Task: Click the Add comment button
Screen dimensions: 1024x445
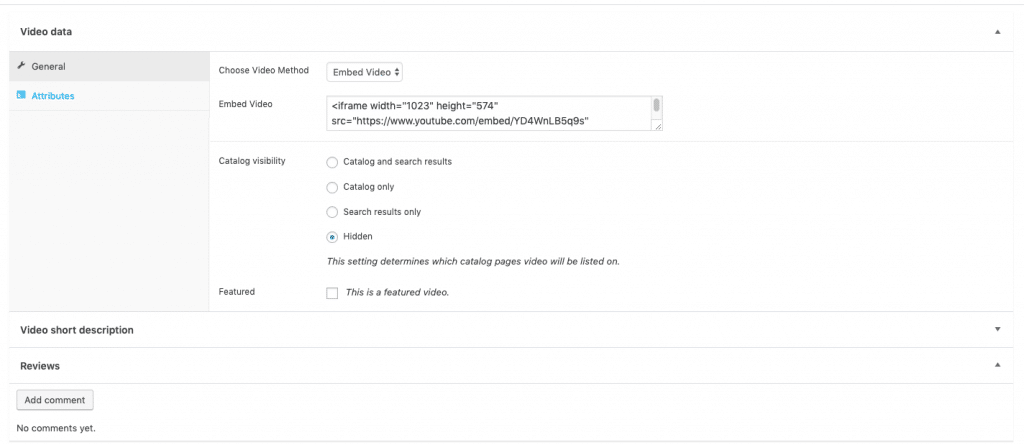Action: pos(55,400)
